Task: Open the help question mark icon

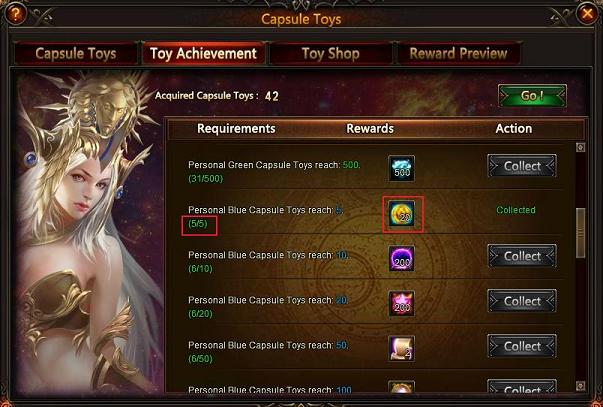Action: [x=15, y=14]
